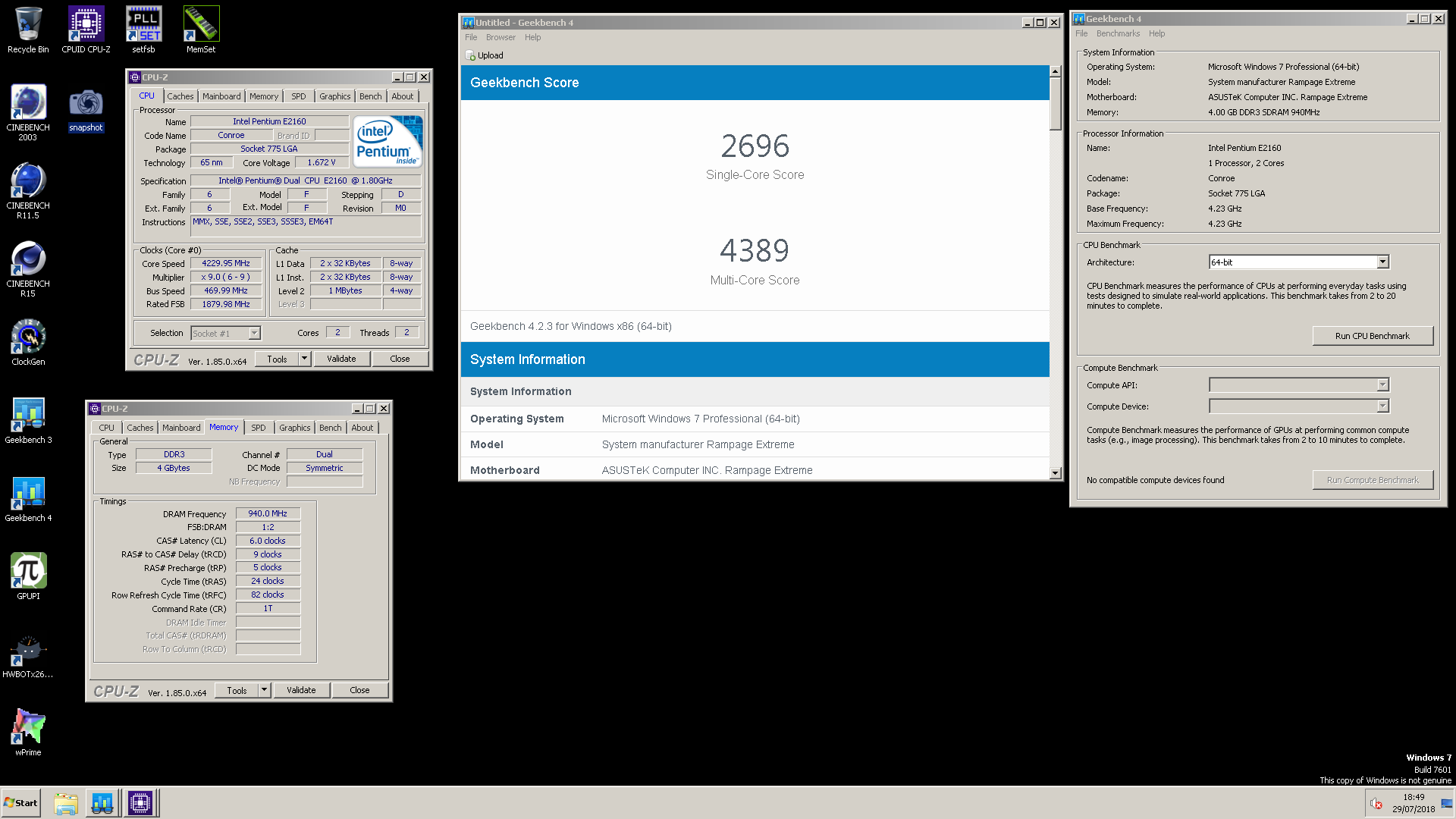Switch to CPU tab in lower CPU-Z window

tap(106, 428)
